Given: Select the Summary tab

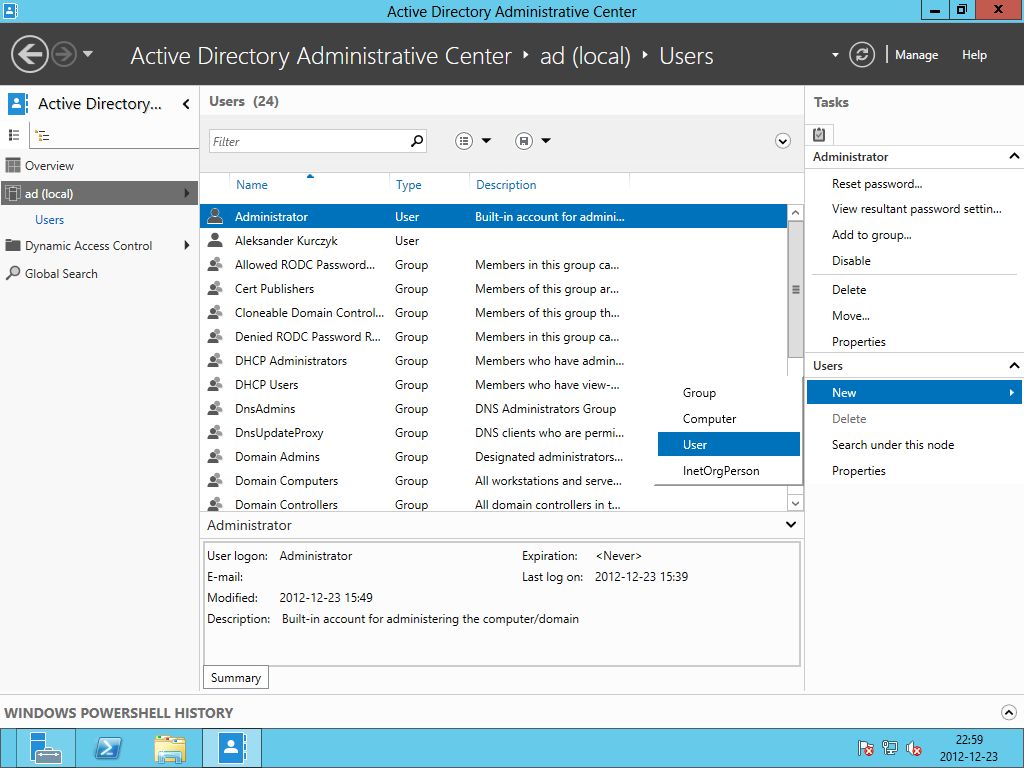Looking at the screenshot, I should [x=236, y=678].
